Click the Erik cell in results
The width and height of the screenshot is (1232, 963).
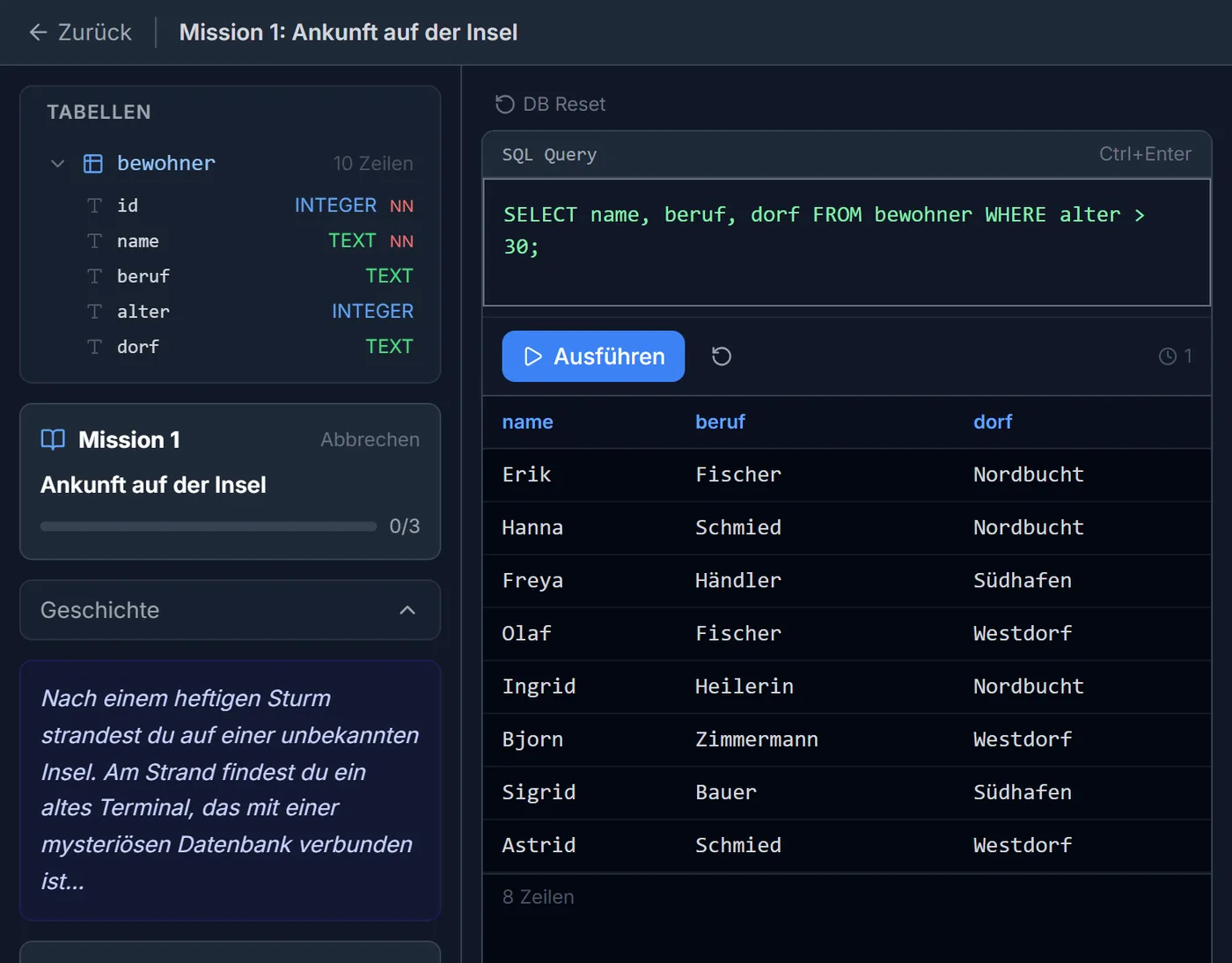point(526,475)
